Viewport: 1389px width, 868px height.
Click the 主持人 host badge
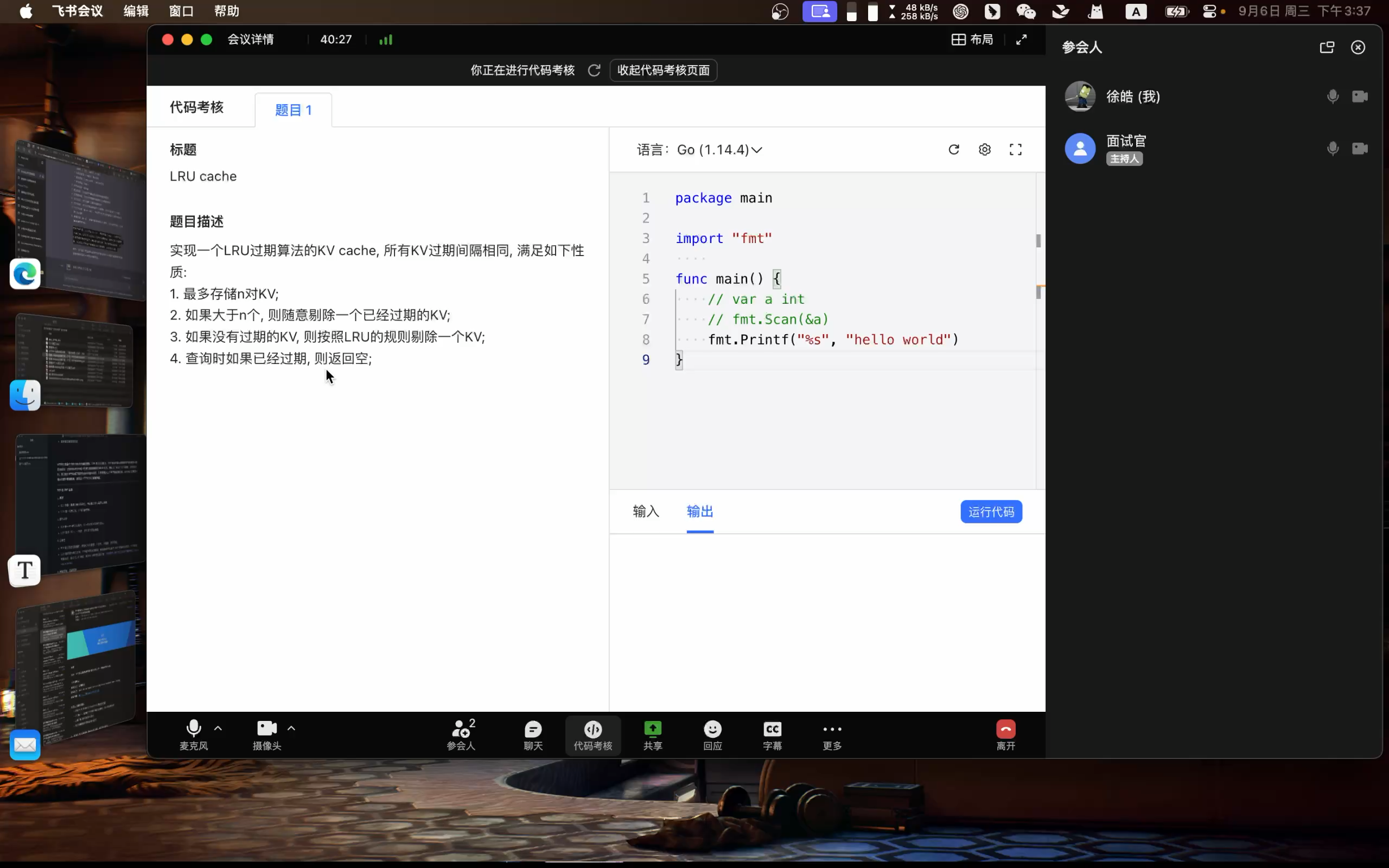pyautogui.click(x=1124, y=158)
